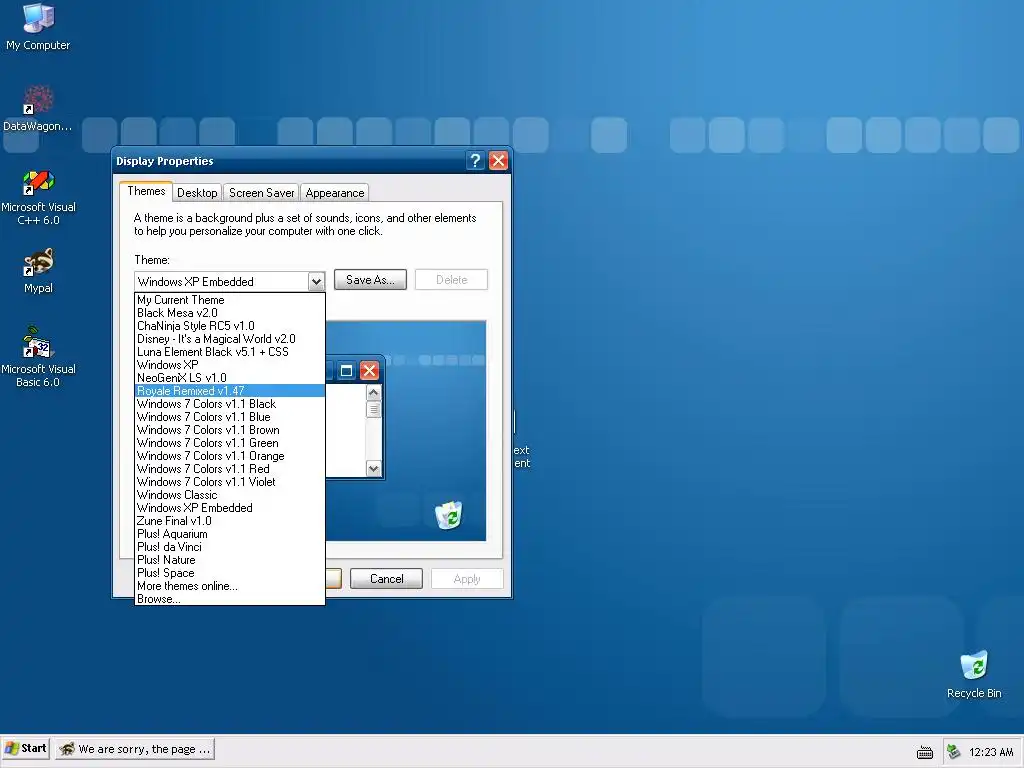Screen dimensions: 1024x768
Task: Switch to the Appearance tab
Action: click(x=335, y=193)
